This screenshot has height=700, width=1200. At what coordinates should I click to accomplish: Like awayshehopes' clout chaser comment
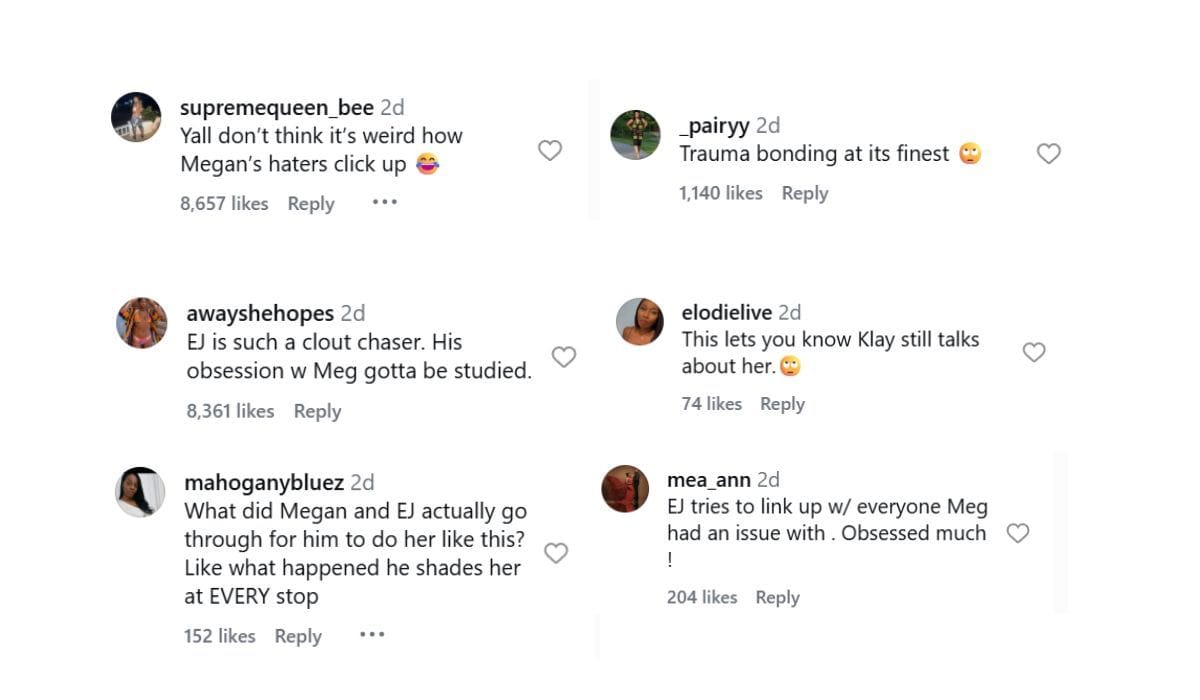click(x=564, y=357)
